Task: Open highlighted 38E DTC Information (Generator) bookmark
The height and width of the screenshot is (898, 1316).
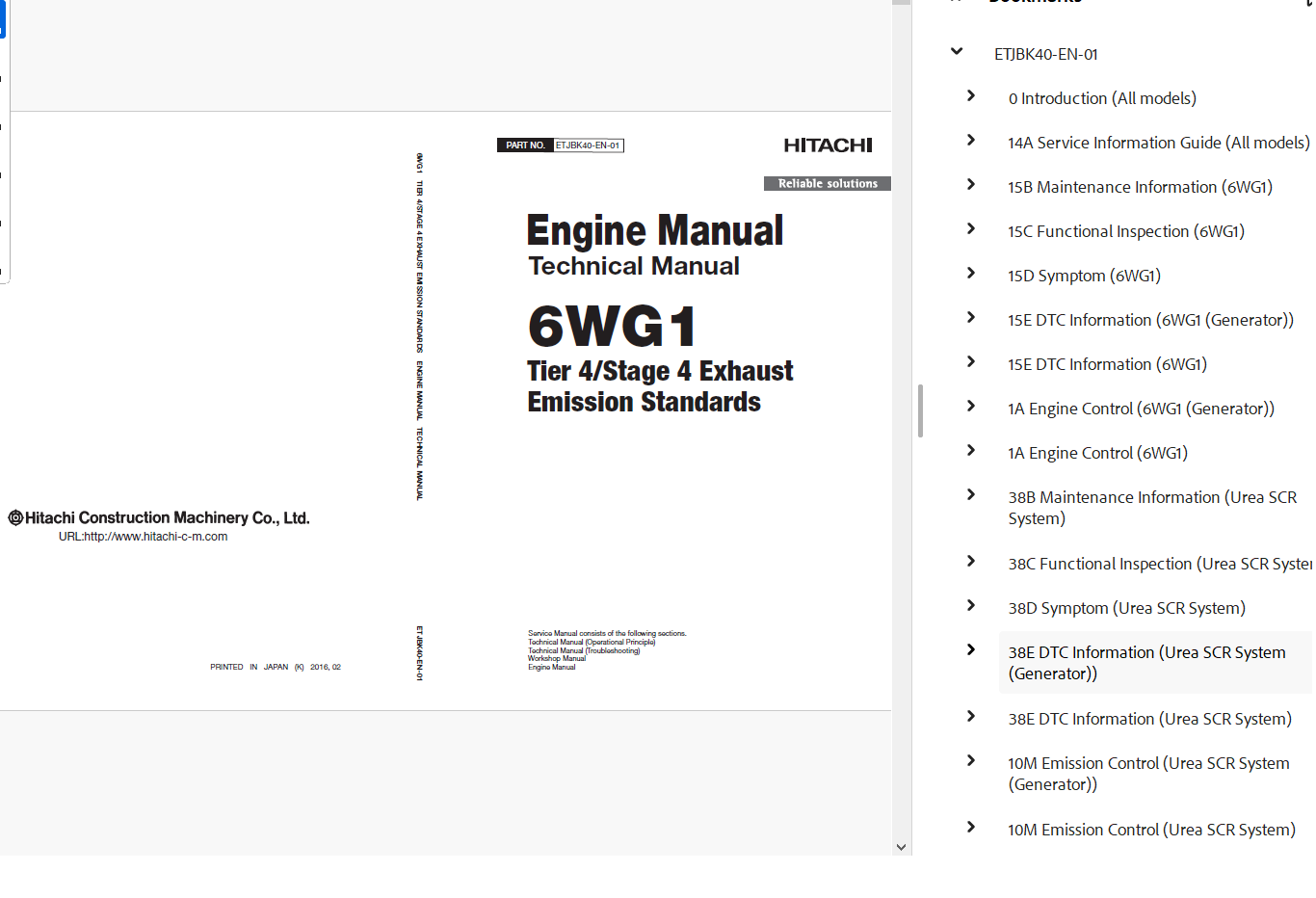Action: pos(1146,663)
